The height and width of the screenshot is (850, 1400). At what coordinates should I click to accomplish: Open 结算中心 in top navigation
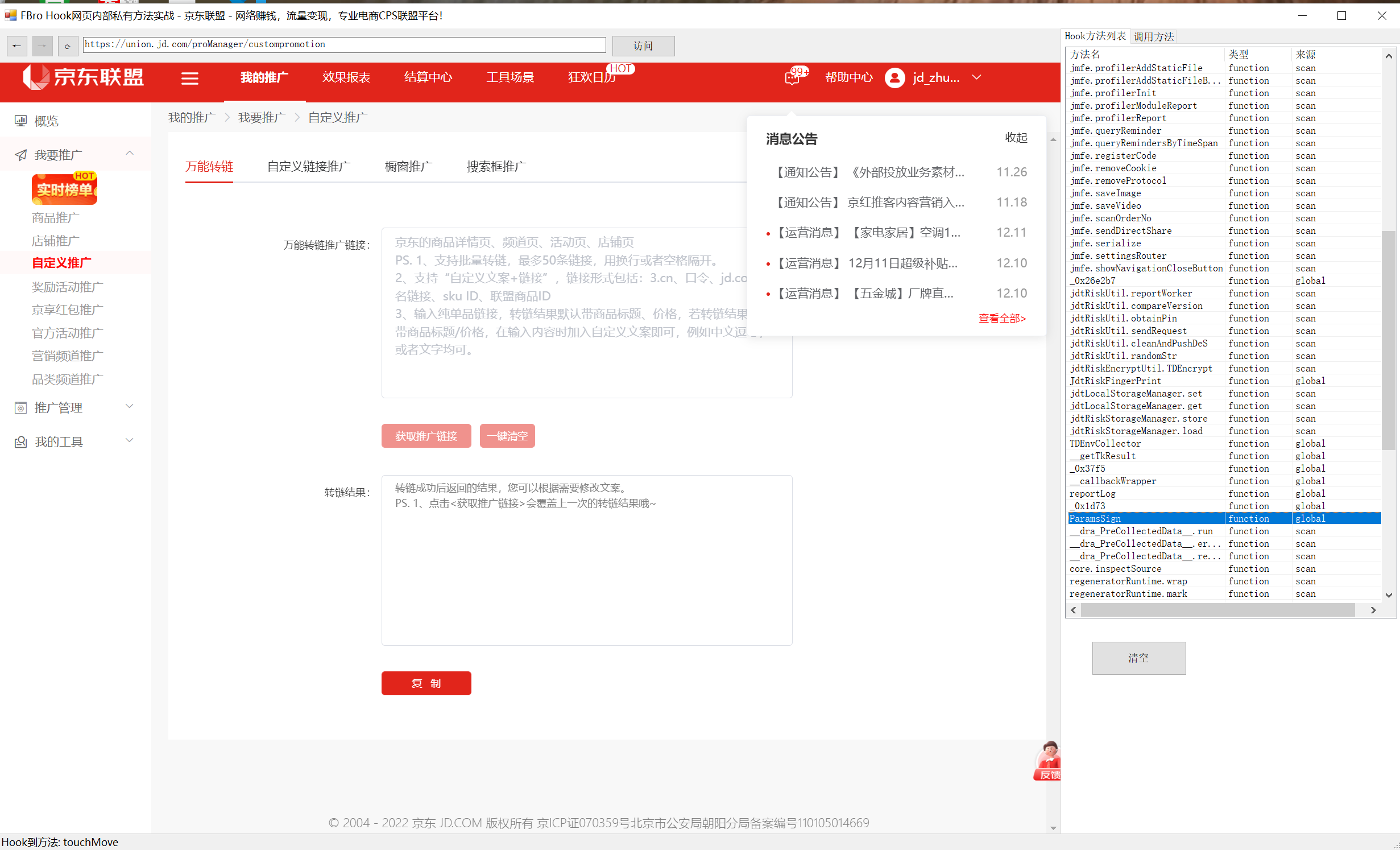pyautogui.click(x=428, y=77)
